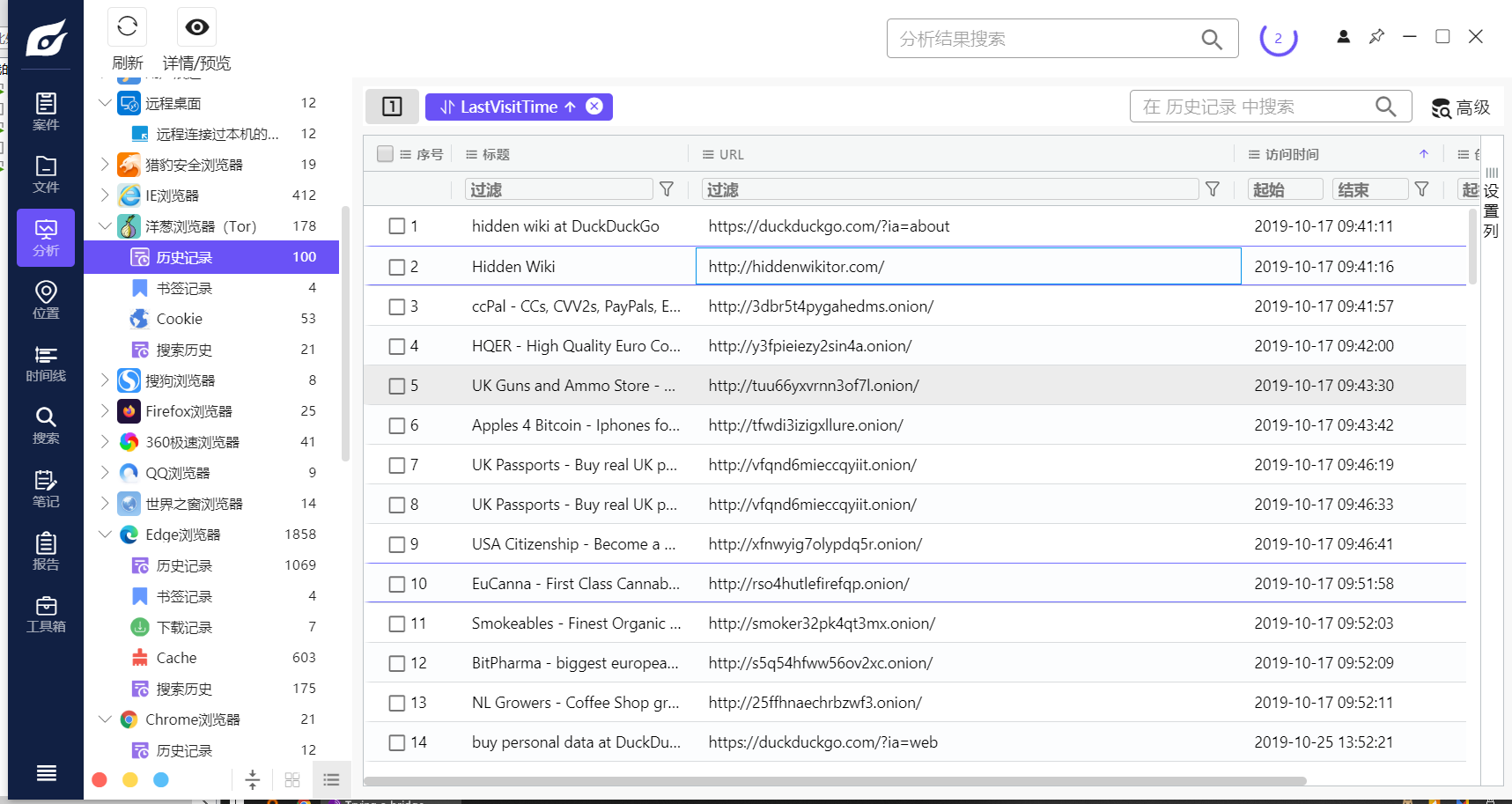The height and width of the screenshot is (804, 1512).
Task: Click the yellow color tag dot
Action: 130,779
